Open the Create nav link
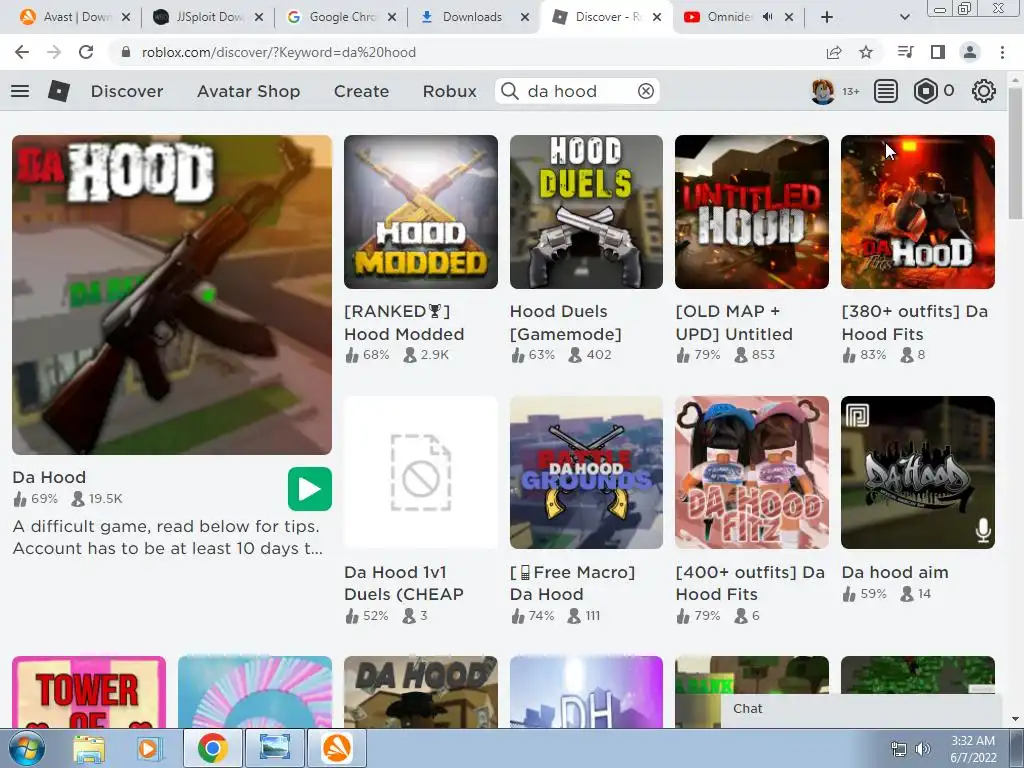 361,91
